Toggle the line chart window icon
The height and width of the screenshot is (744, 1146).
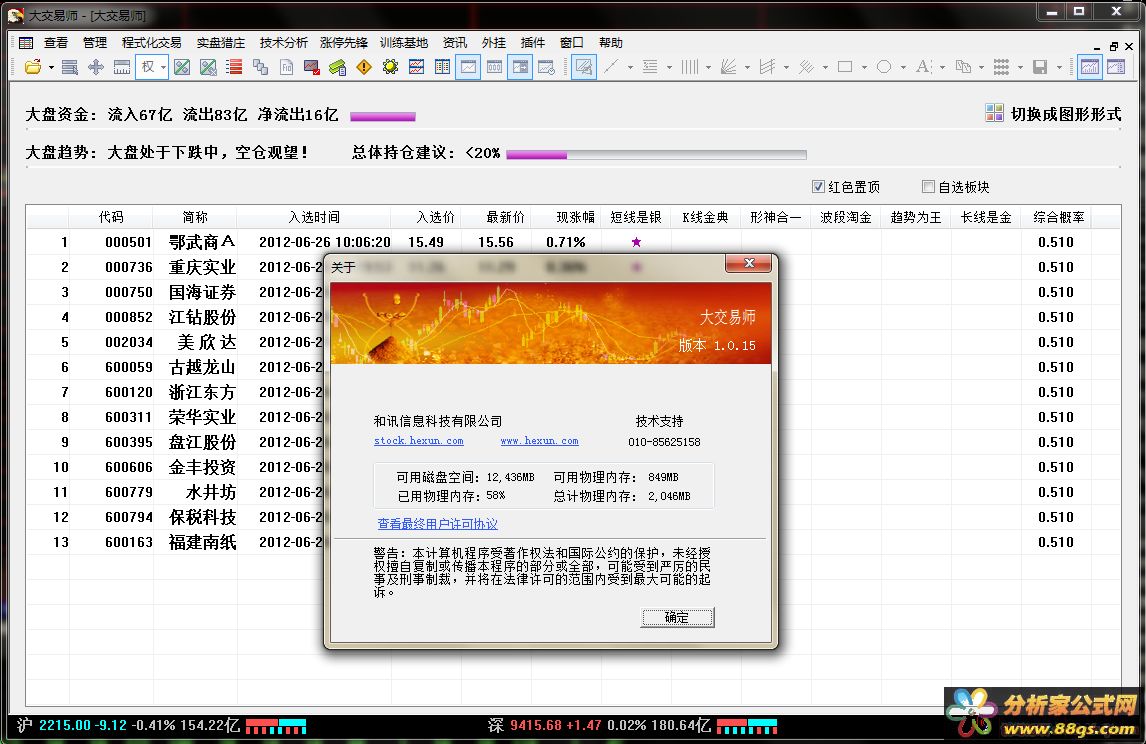coord(468,67)
